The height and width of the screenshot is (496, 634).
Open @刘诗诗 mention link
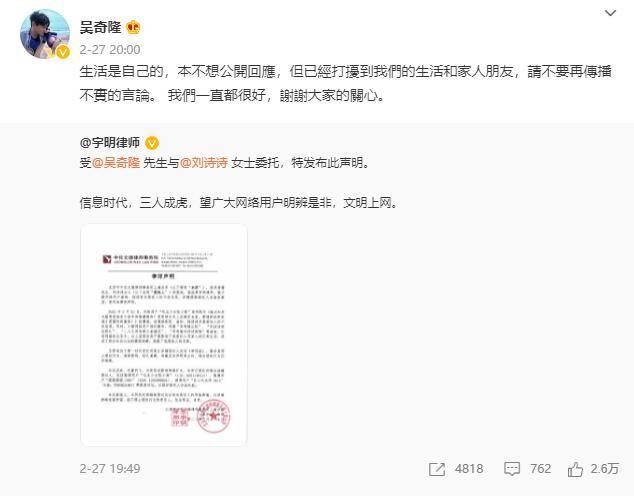click(204, 163)
